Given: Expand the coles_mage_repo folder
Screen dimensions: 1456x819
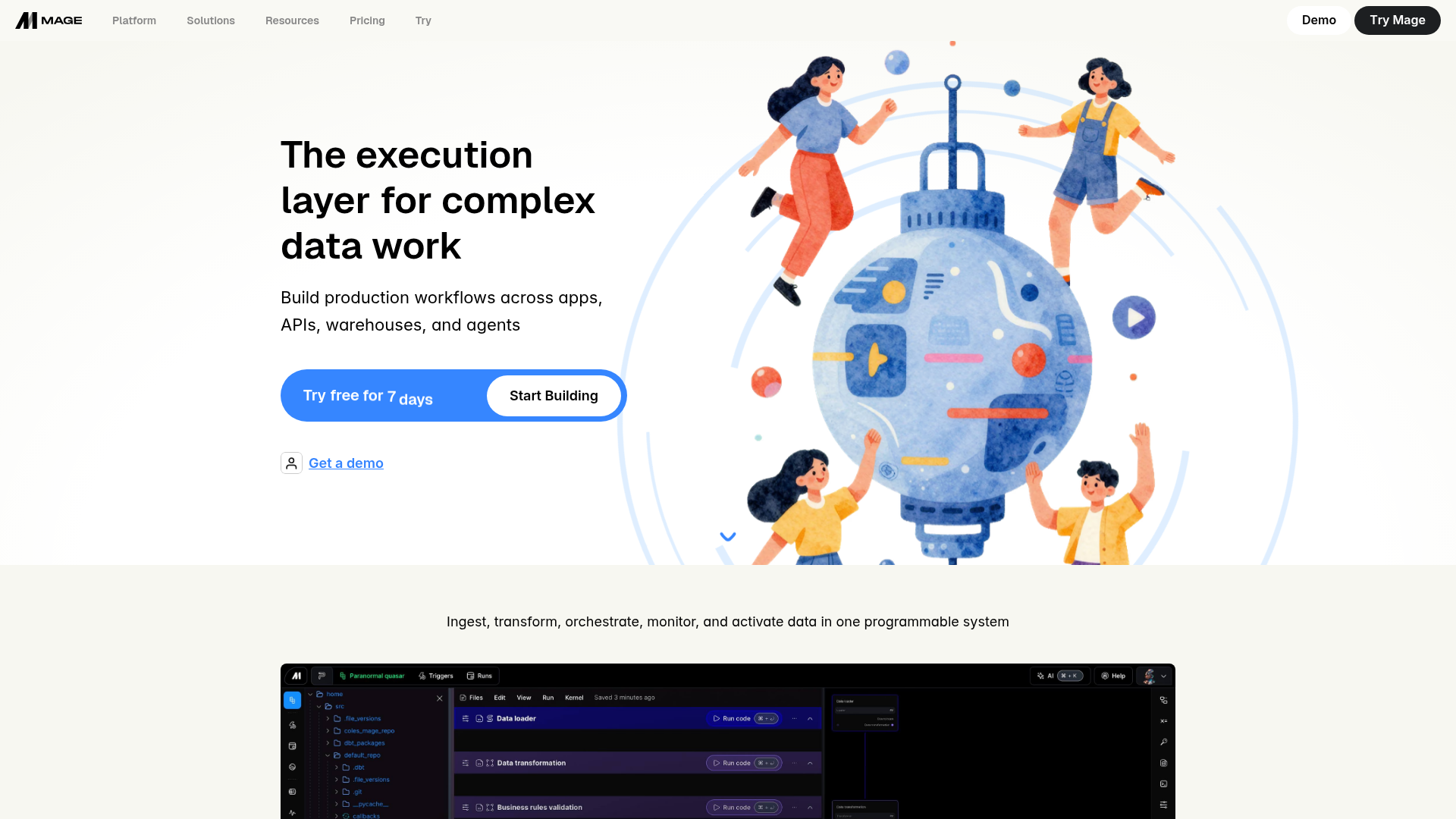Looking at the screenshot, I should click(328, 731).
